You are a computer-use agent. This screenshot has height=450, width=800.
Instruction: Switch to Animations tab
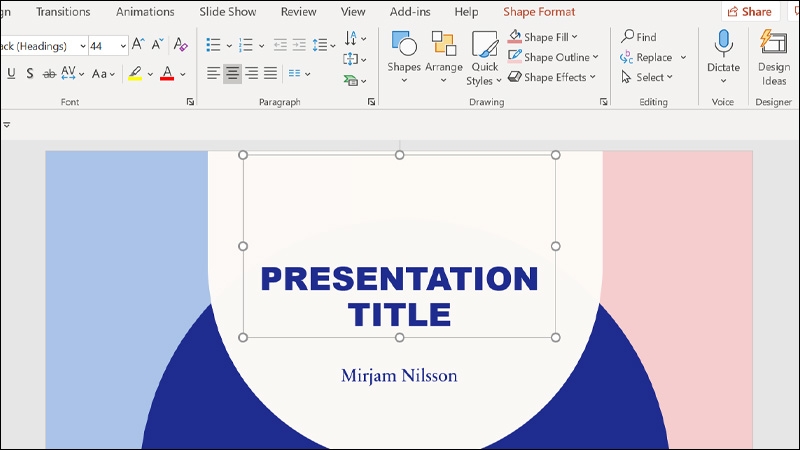[145, 12]
